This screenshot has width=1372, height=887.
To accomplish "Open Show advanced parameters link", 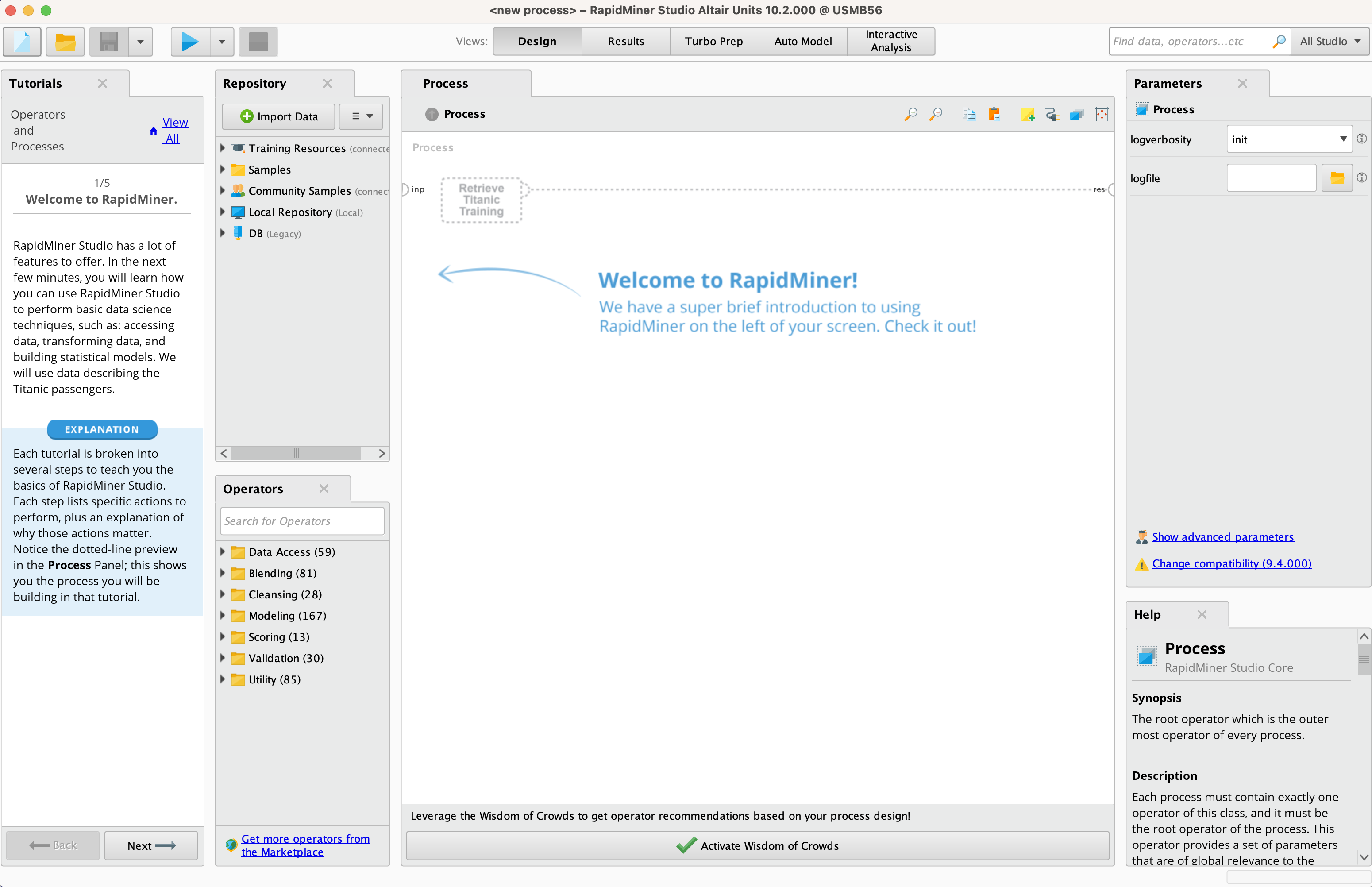I will pyautogui.click(x=1222, y=537).
